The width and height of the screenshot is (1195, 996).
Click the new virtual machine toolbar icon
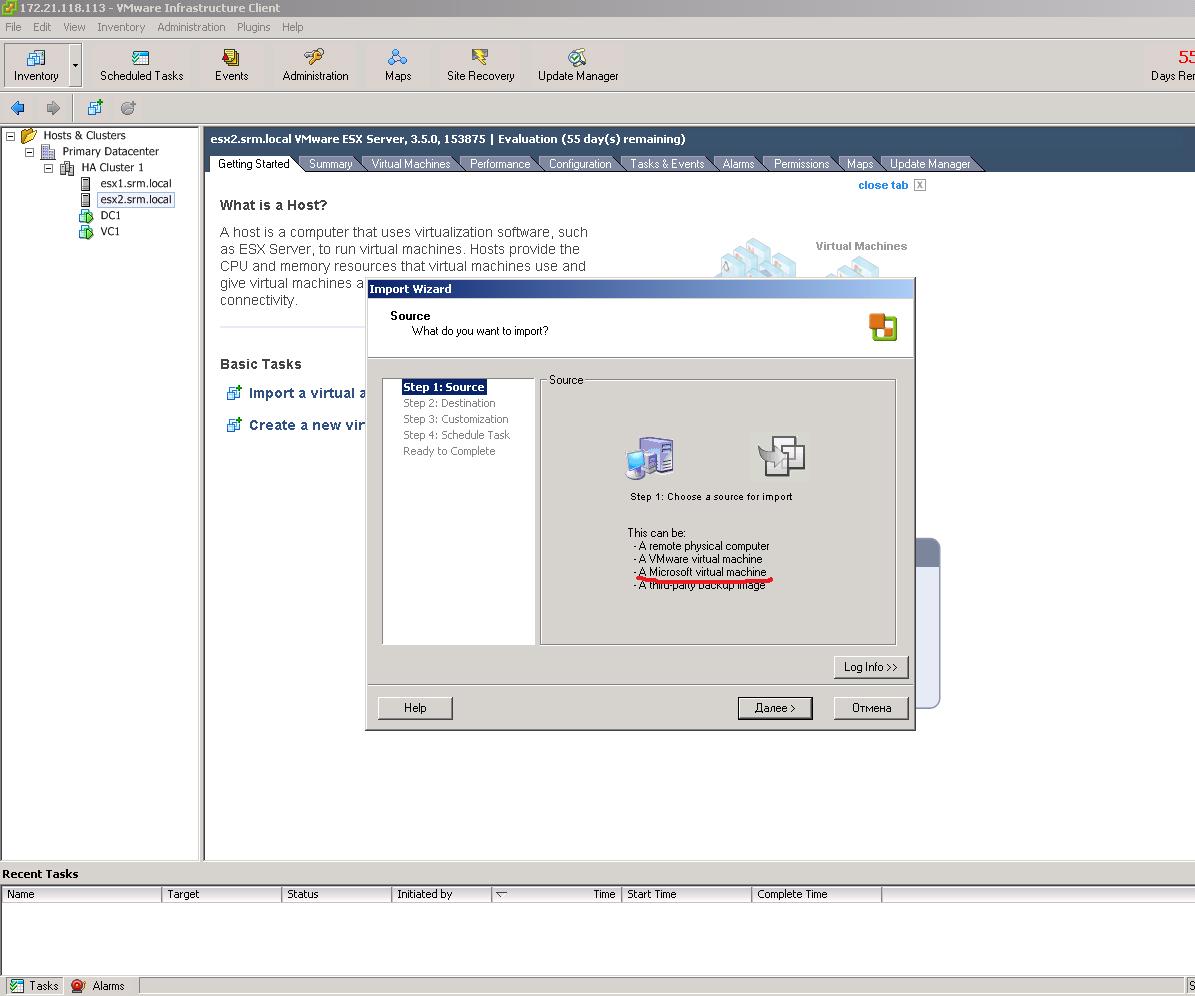(95, 107)
